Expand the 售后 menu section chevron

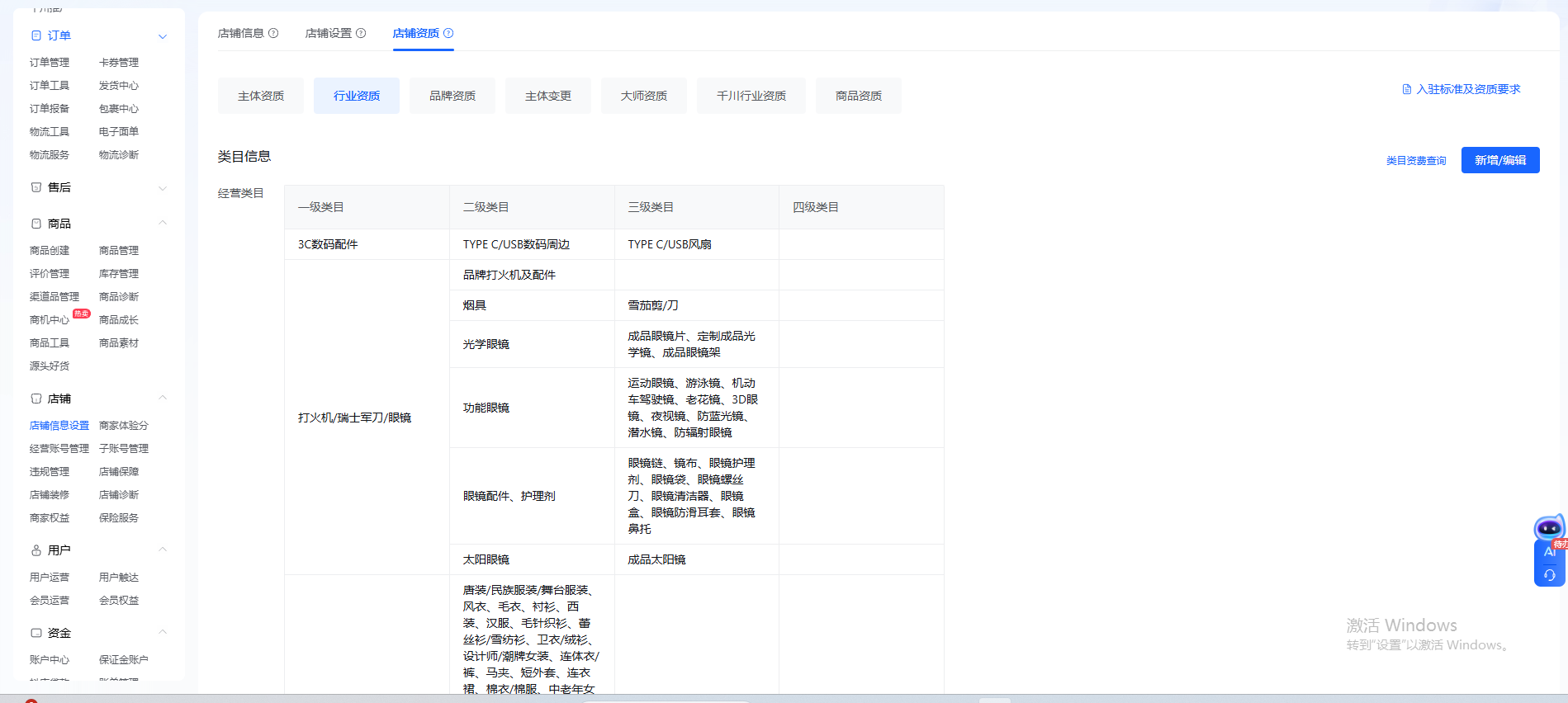[163, 188]
